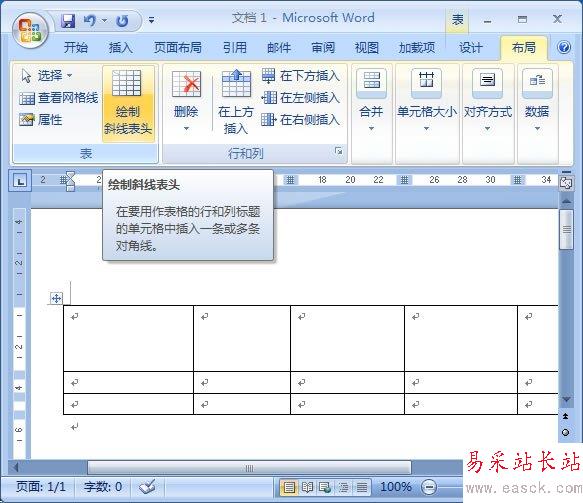
Task: Open Word help question mark
Action: pyautogui.click(x=564, y=47)
